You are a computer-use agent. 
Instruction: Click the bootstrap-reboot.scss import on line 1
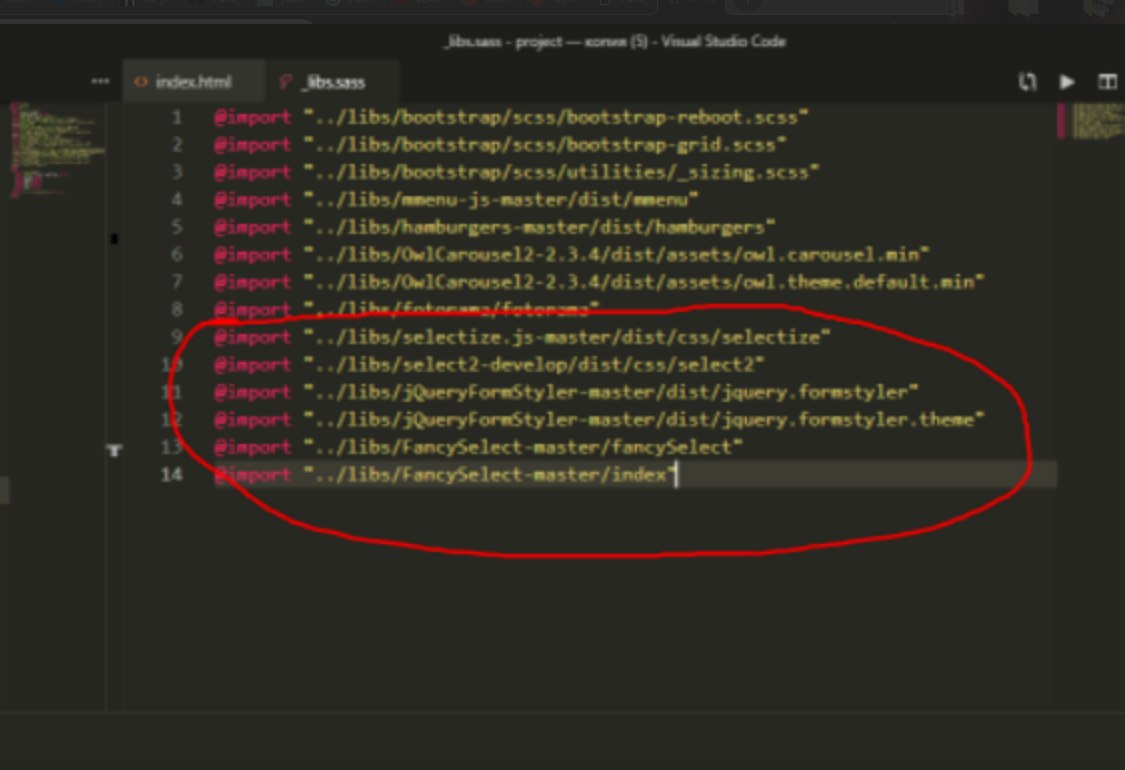(x=511, y=117)
